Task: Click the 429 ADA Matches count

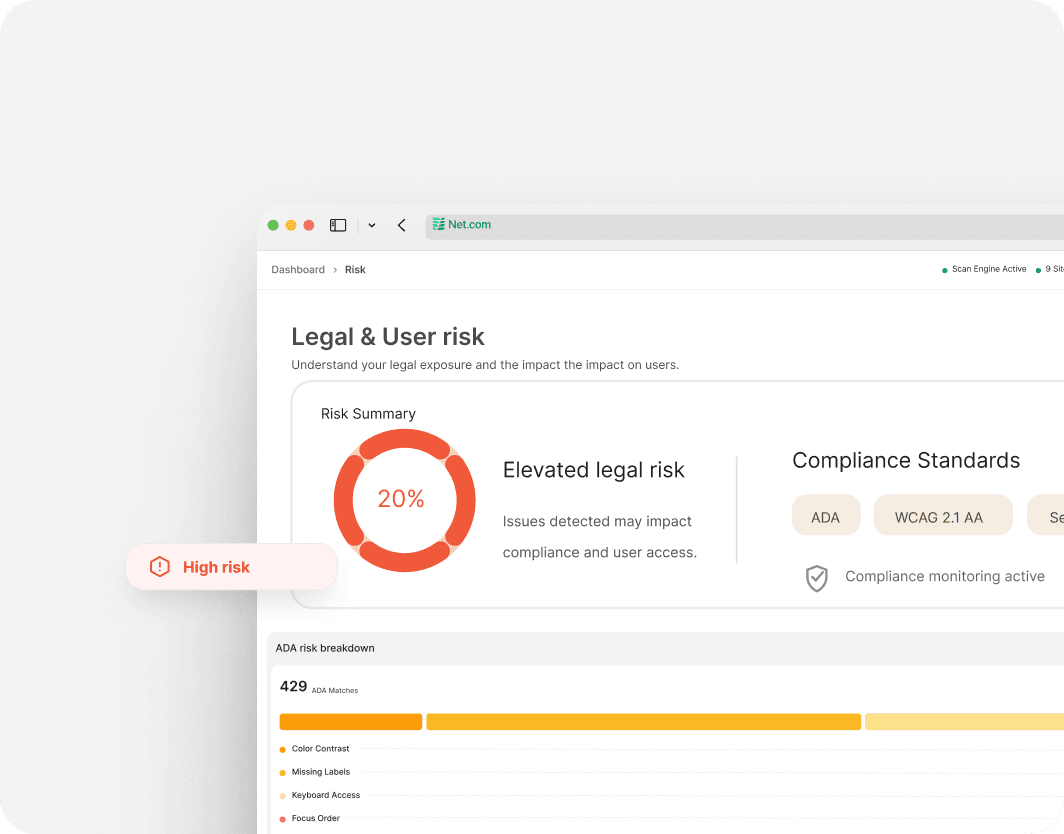Action: click(319, 687)
